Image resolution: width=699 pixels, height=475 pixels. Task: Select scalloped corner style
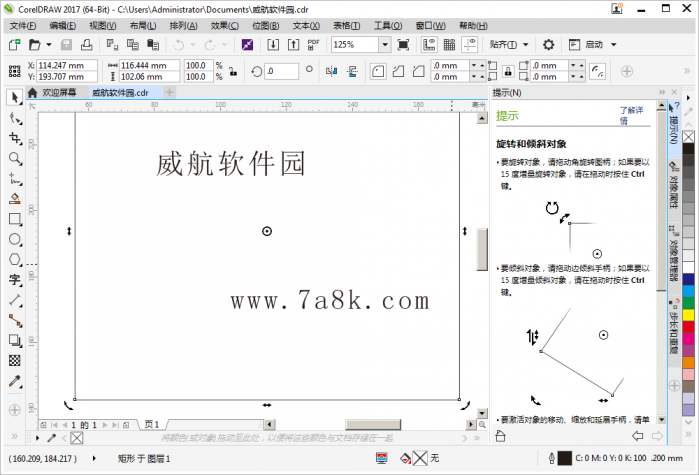(398, 71)
